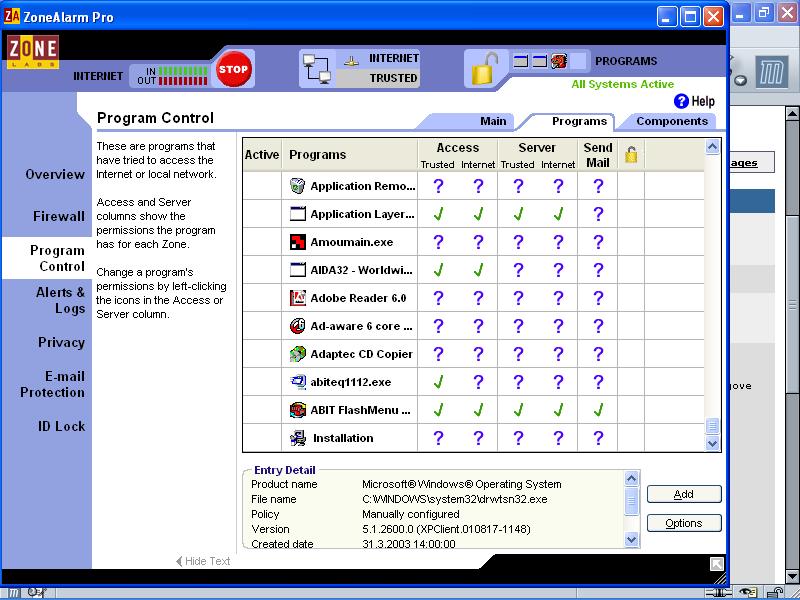Click the padlock column header icon
800x600 pixels.
pyautogui.click(x=631, y=154)
